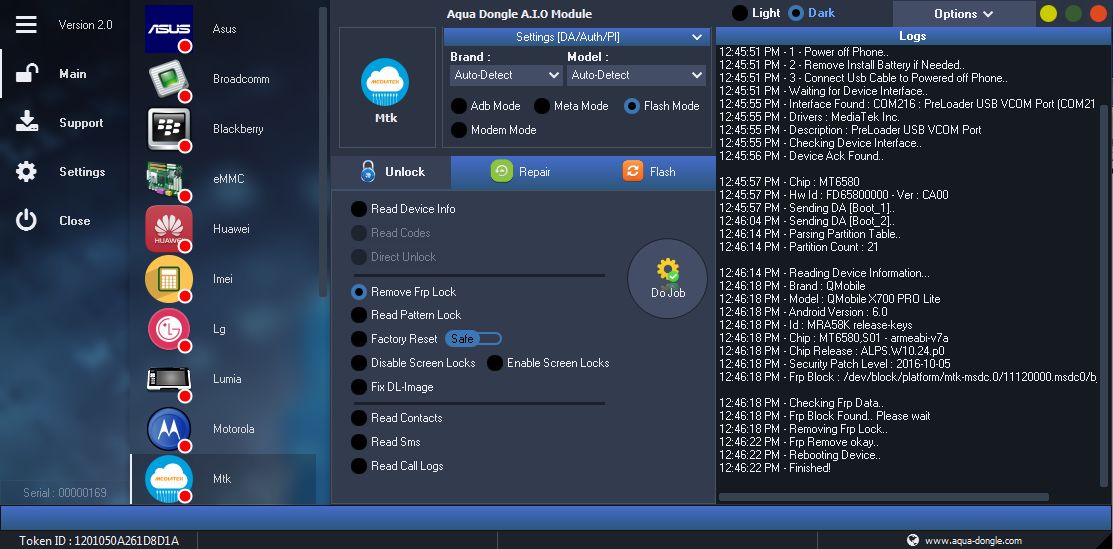Screen dimensions: 1113x549
Task: Switch to the Repair tab
Action: 521,172
